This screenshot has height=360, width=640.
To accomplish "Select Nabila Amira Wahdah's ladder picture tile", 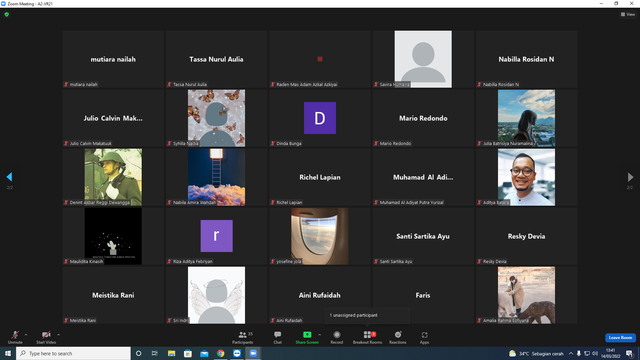I will tap(216, 177).
